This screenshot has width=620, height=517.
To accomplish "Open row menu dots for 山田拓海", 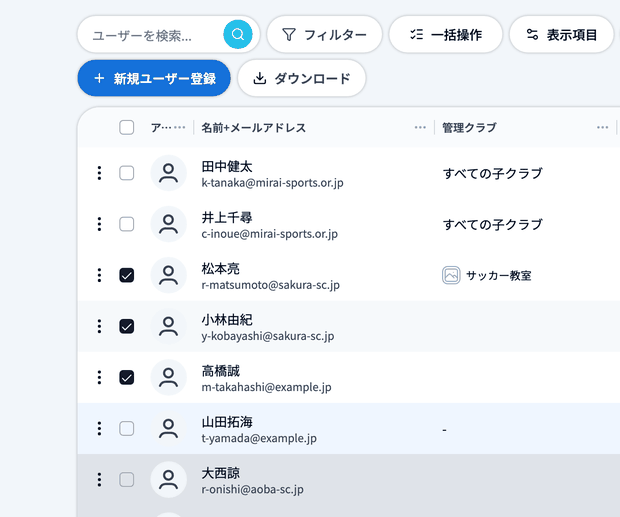I will (99, 428).
